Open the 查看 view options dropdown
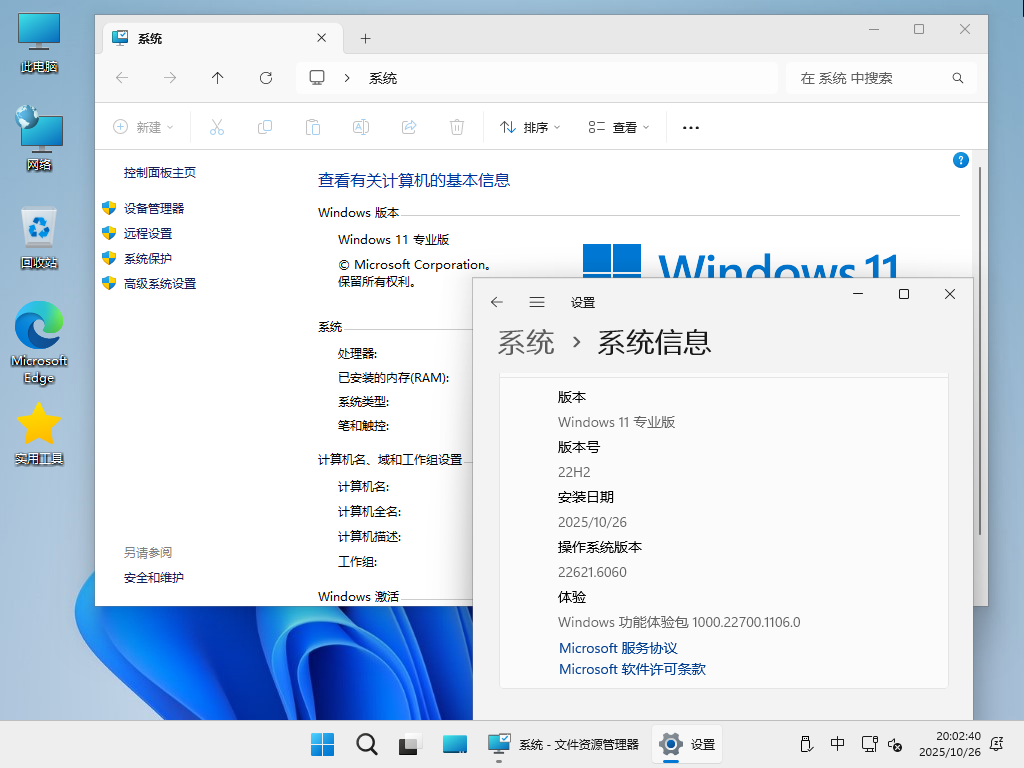 click(620, 127)
